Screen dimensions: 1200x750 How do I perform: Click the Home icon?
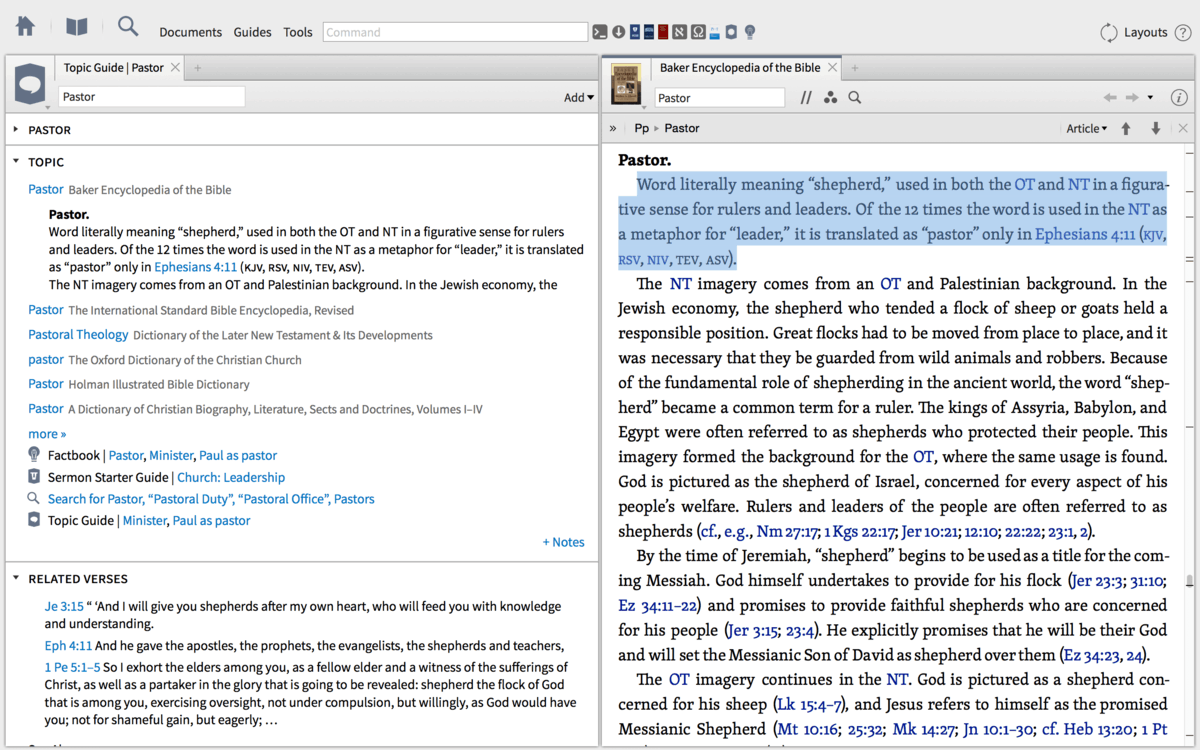(25, 27)
